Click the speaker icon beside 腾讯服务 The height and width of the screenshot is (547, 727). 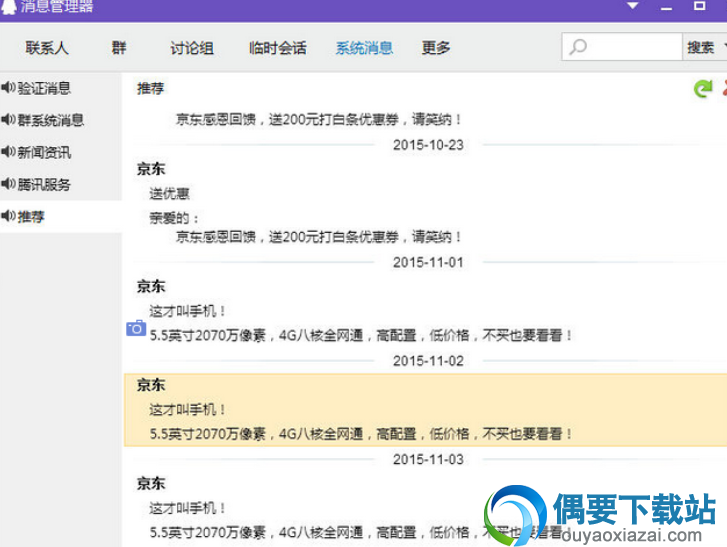[x=8, y=184]
